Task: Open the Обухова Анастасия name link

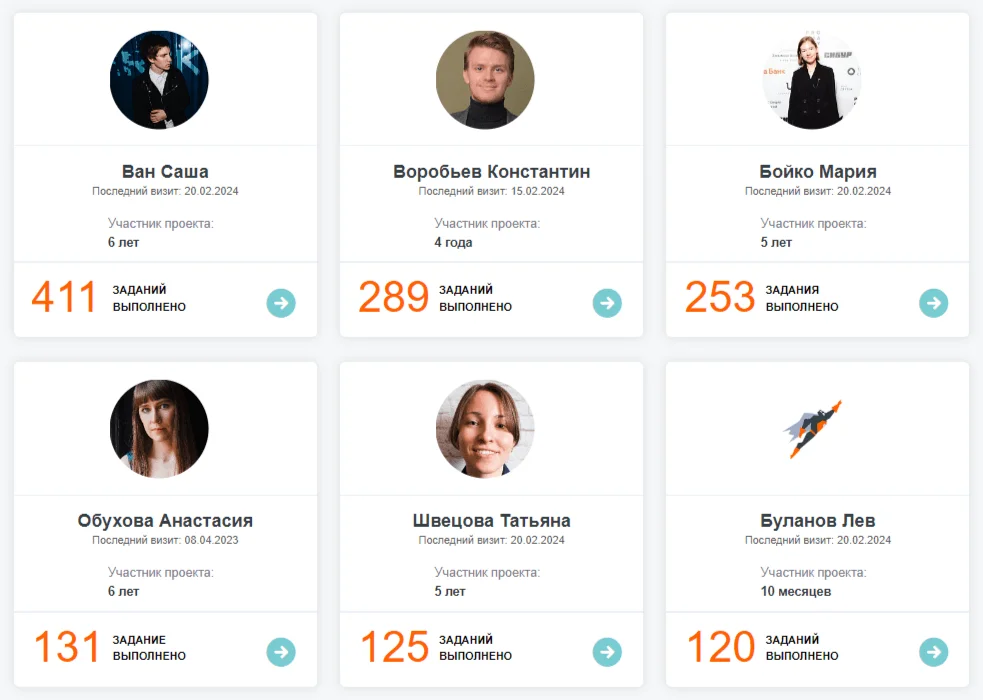Action: click(x=165, y=521)
